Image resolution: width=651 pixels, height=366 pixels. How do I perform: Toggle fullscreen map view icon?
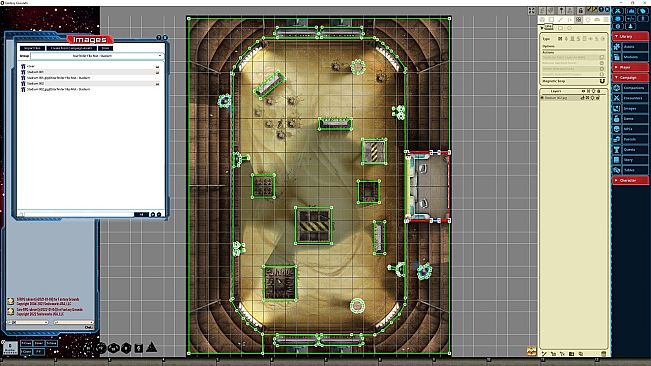click(x=531, y=11)
